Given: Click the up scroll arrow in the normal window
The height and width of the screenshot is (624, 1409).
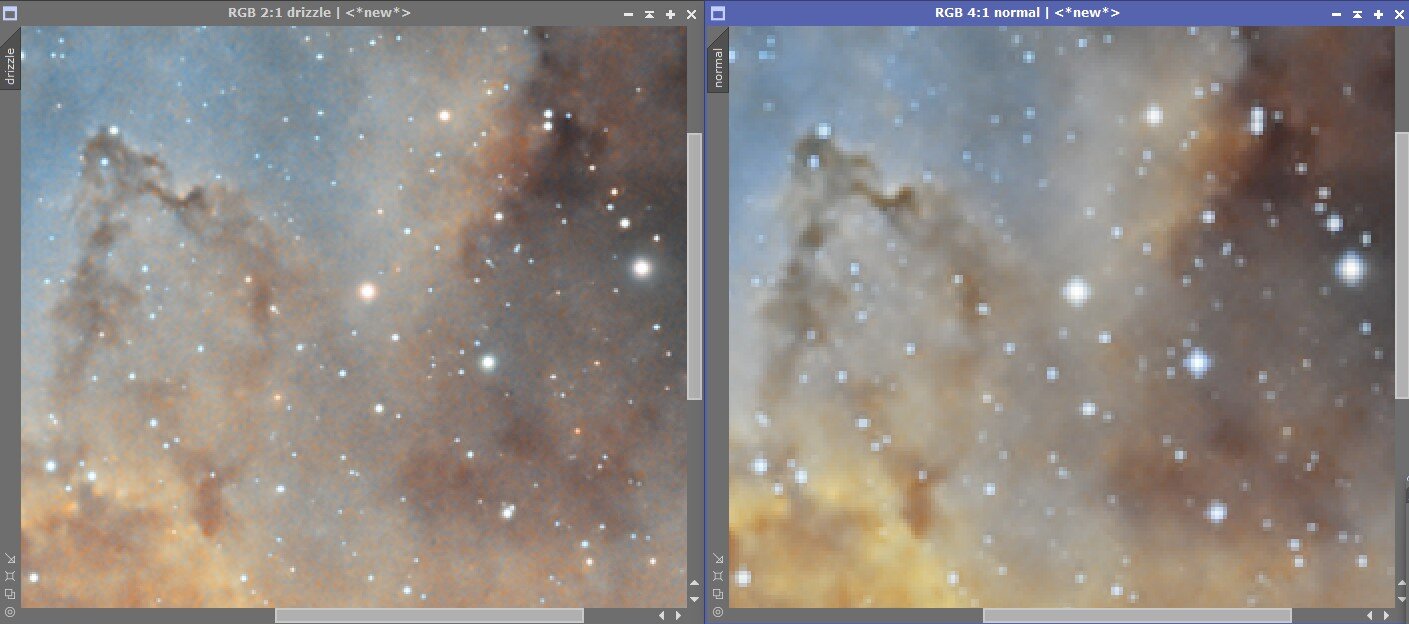Looking at the screenshot, I should coord(1402,582).
